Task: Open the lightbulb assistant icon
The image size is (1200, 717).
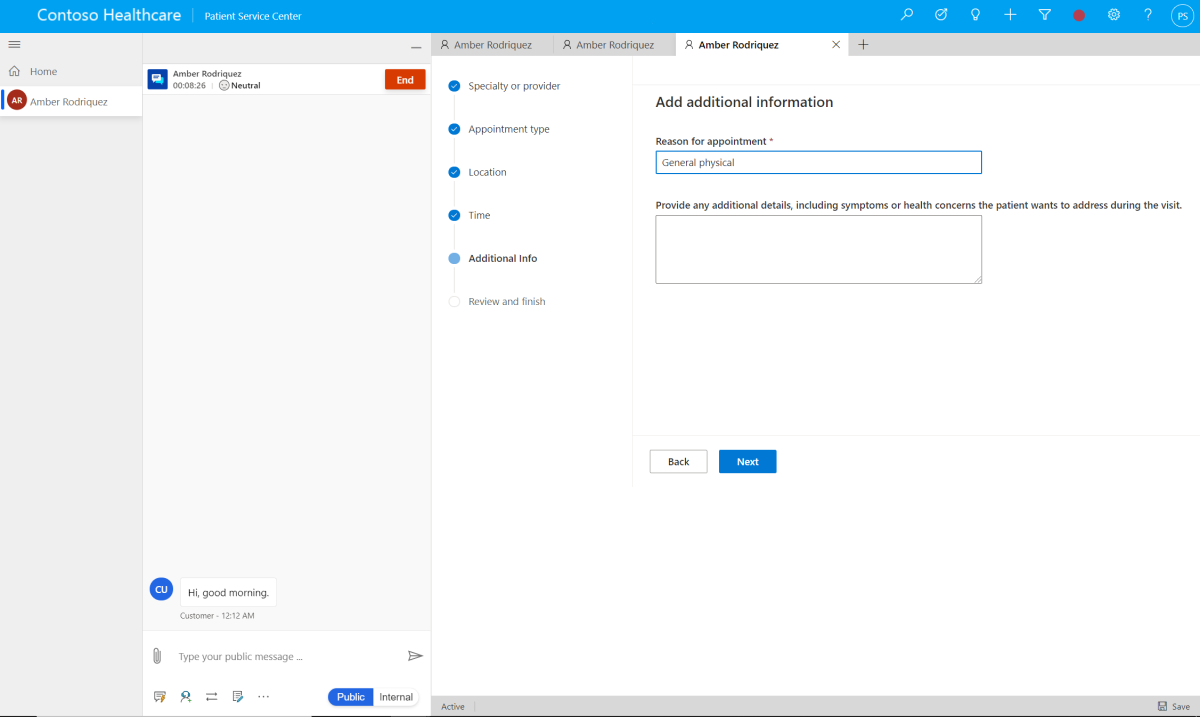Action: 975,15
